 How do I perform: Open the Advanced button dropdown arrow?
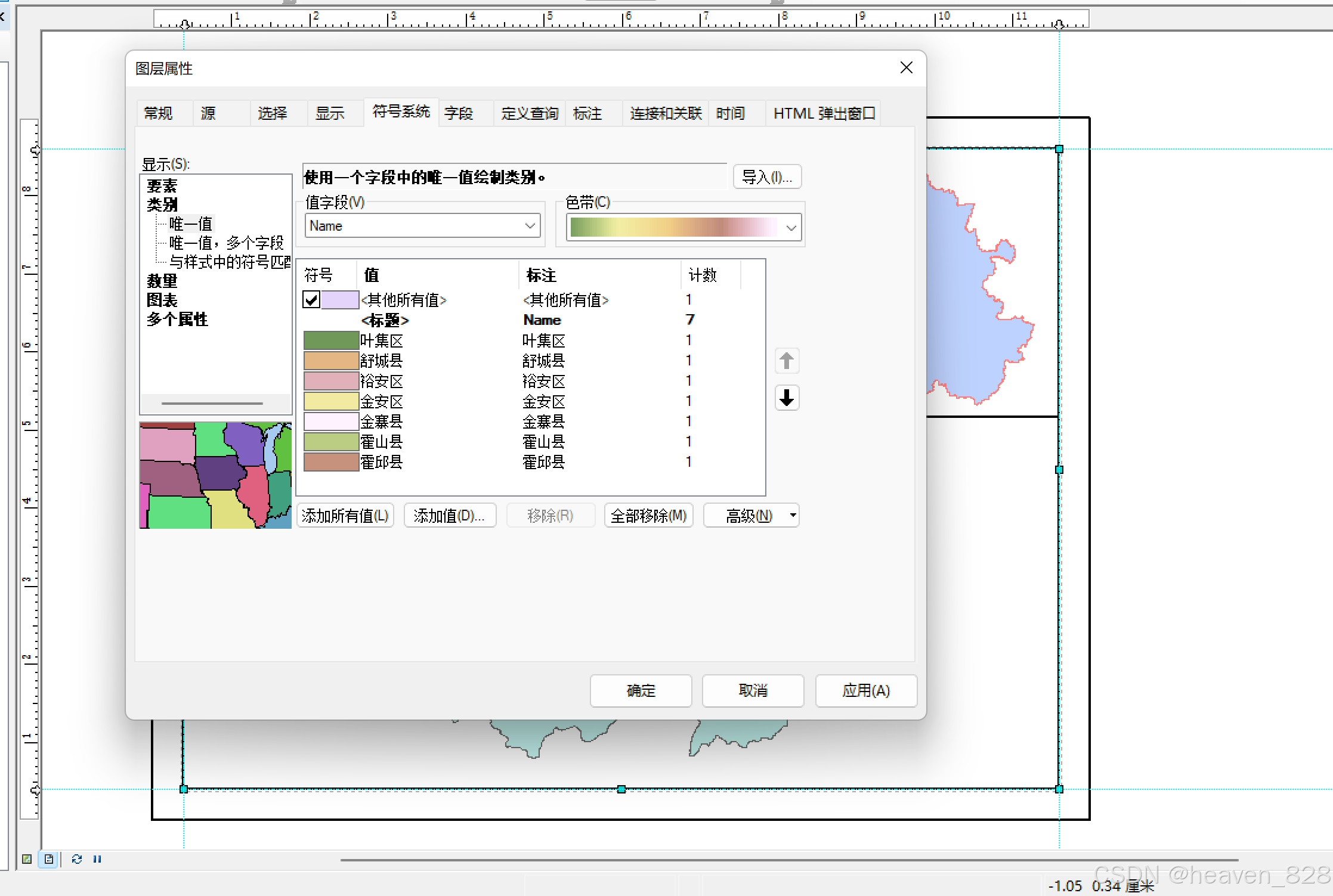pyautogui.click(x=793, y=515)
